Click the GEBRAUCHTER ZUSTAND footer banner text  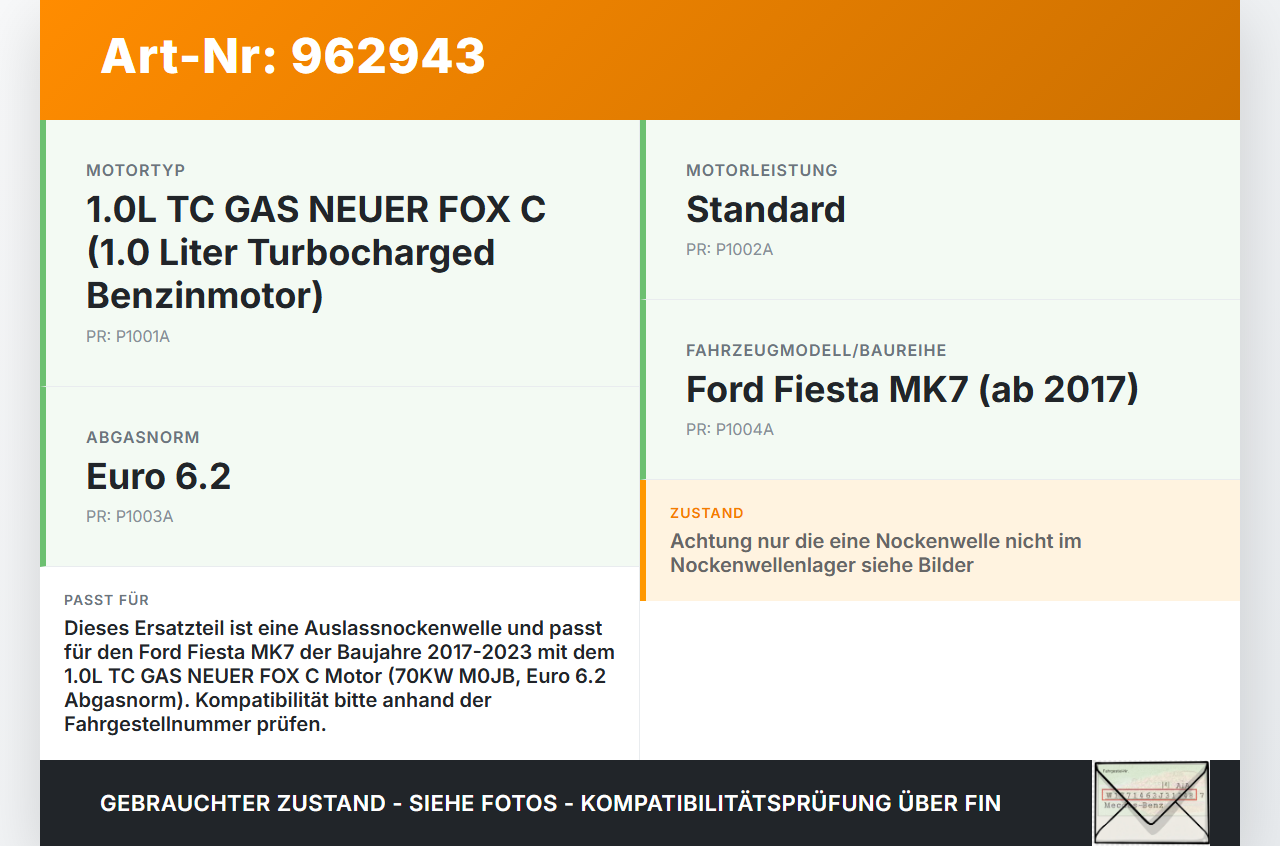[550, 803]
